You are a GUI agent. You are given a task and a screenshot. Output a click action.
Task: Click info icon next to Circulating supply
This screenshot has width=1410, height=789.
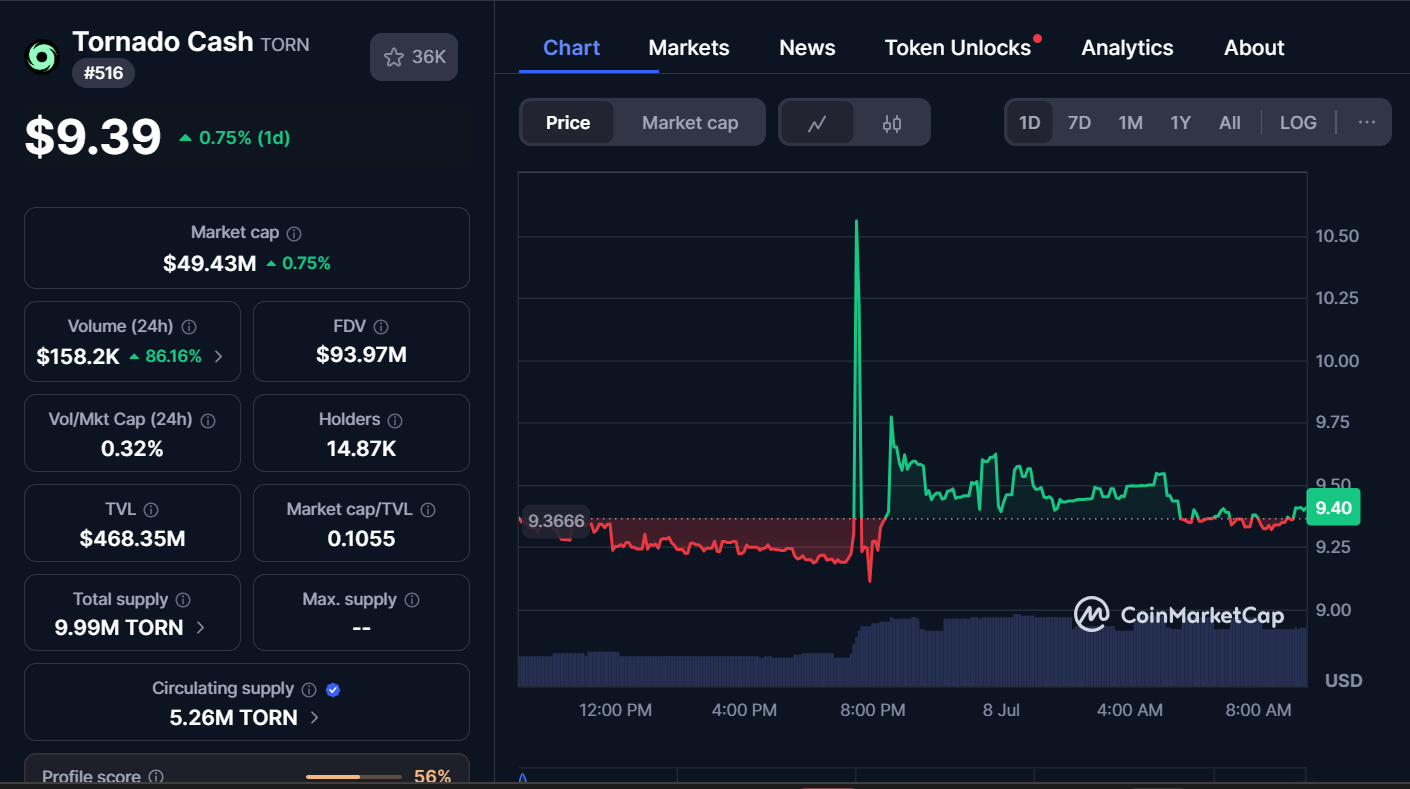[x=309, y=689]
